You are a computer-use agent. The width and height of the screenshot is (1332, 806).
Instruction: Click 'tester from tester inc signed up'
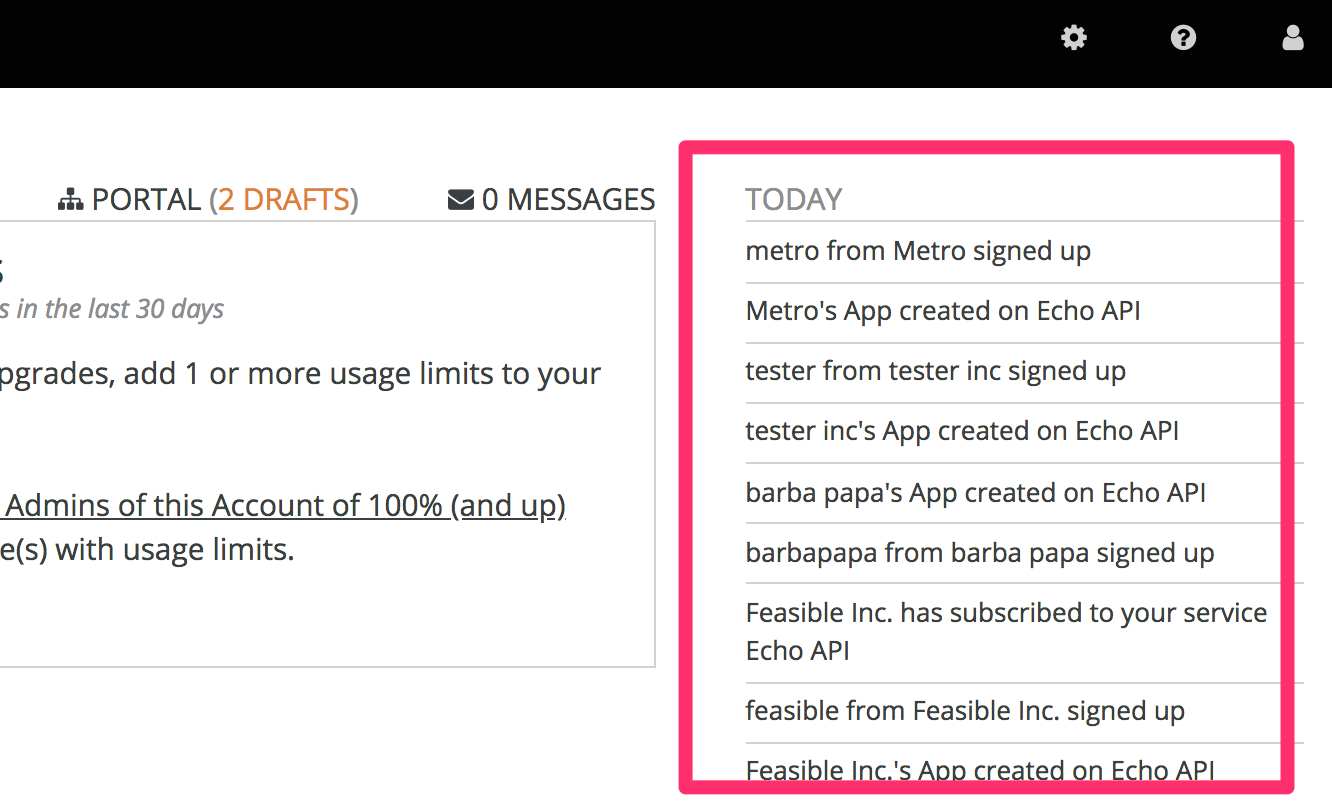[935, 371]
